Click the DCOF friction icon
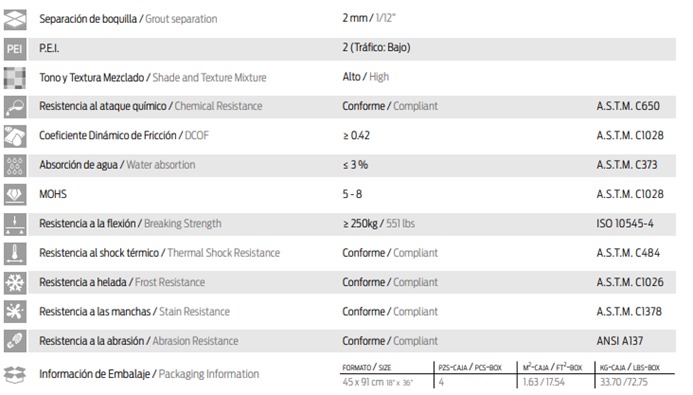 click(x=15, y=136)
